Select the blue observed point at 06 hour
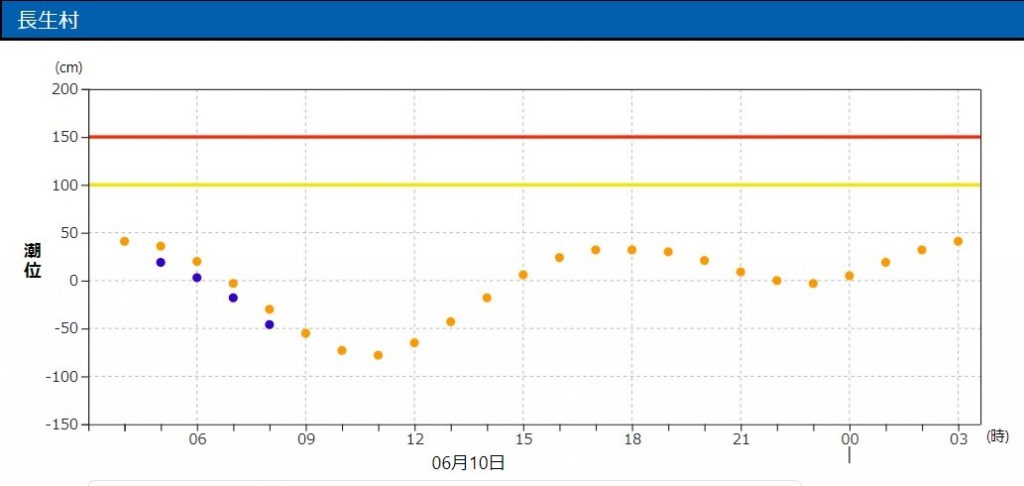Image resolution: width=1024 pixels, height=486 pixels. pos(197,278)
